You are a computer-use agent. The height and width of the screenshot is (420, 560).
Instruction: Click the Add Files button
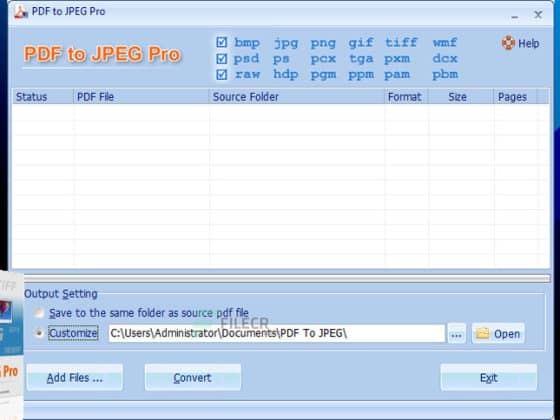coord(75,378)
